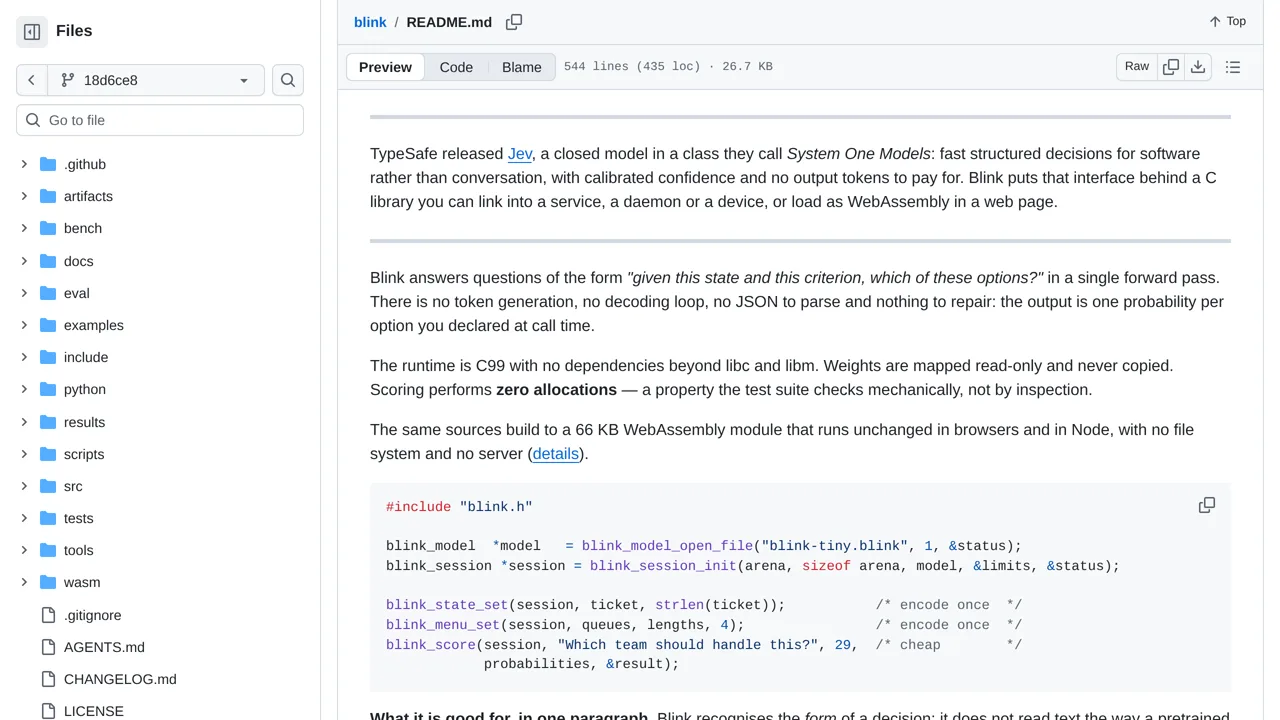Screen dimensions: 1280x720
Task: Expand the examples folder chevron
Action: tap(24, 325)
